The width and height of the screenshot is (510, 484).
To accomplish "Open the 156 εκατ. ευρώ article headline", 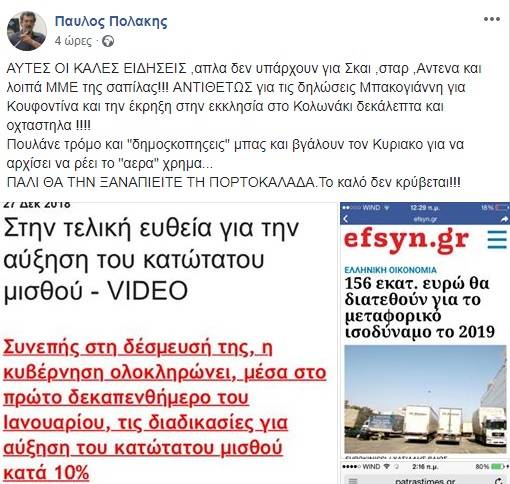I will coord(419,307).
